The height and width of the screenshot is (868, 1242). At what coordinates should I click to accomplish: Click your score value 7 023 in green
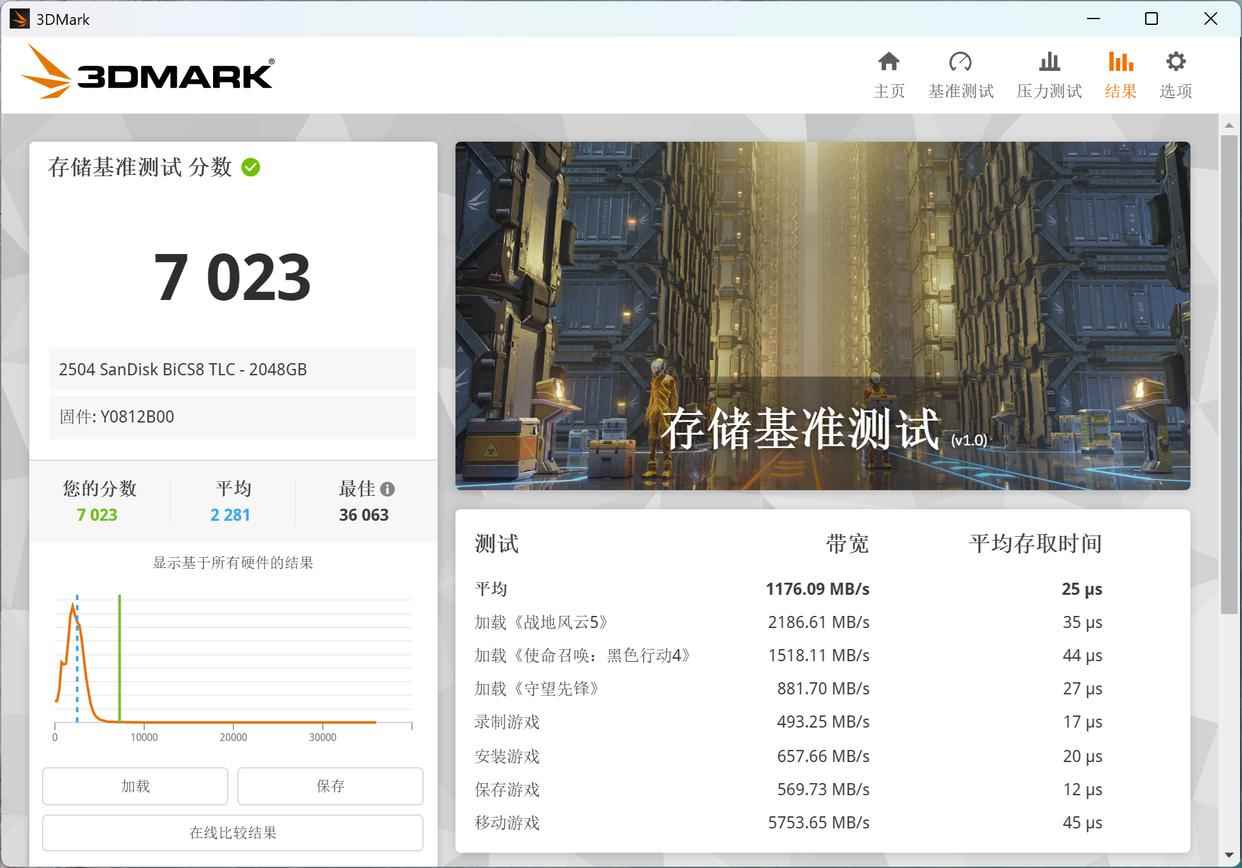tap(97, 515)
